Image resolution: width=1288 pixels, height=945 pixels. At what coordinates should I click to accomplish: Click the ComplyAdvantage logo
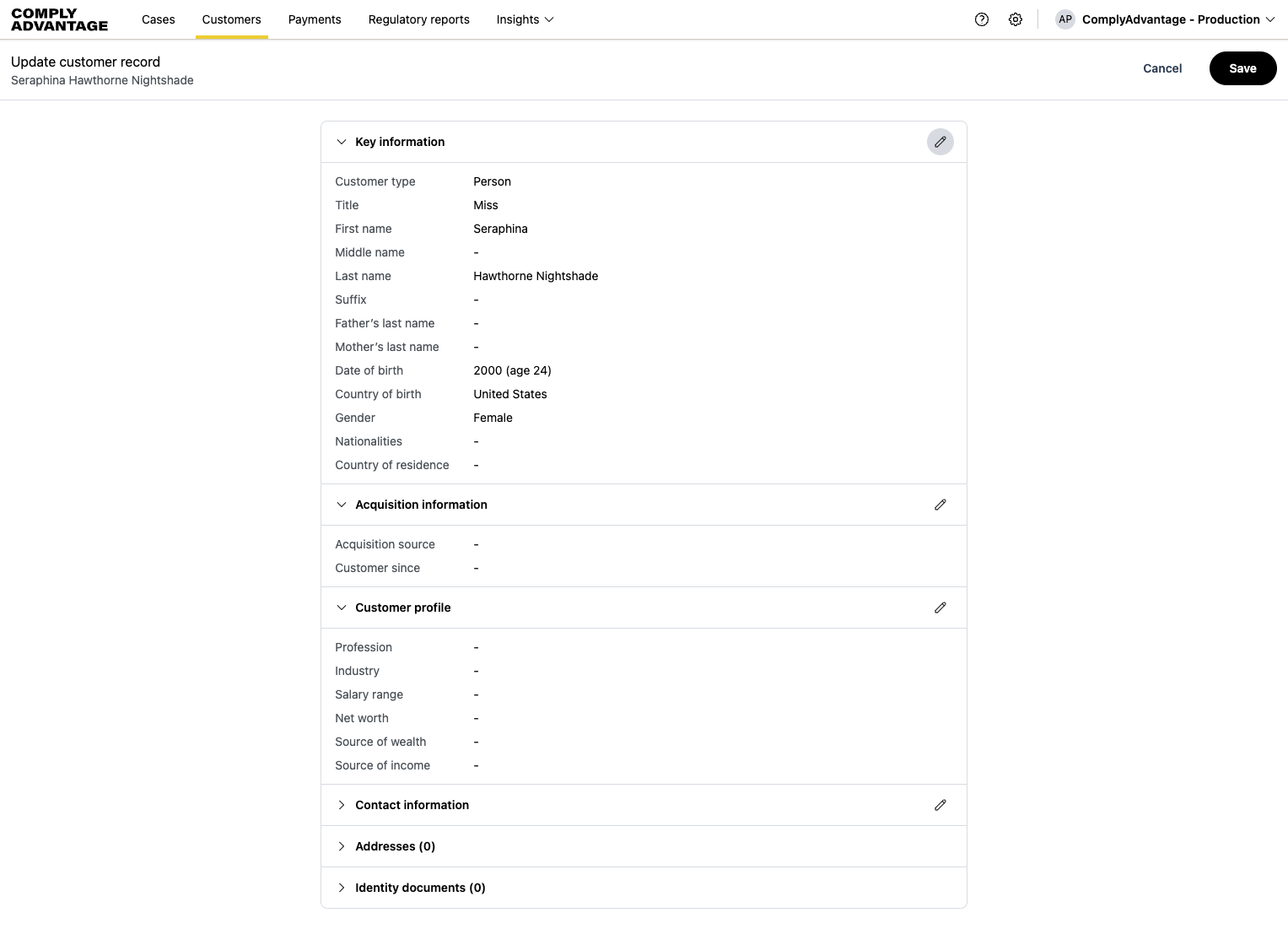pos(60,19)
